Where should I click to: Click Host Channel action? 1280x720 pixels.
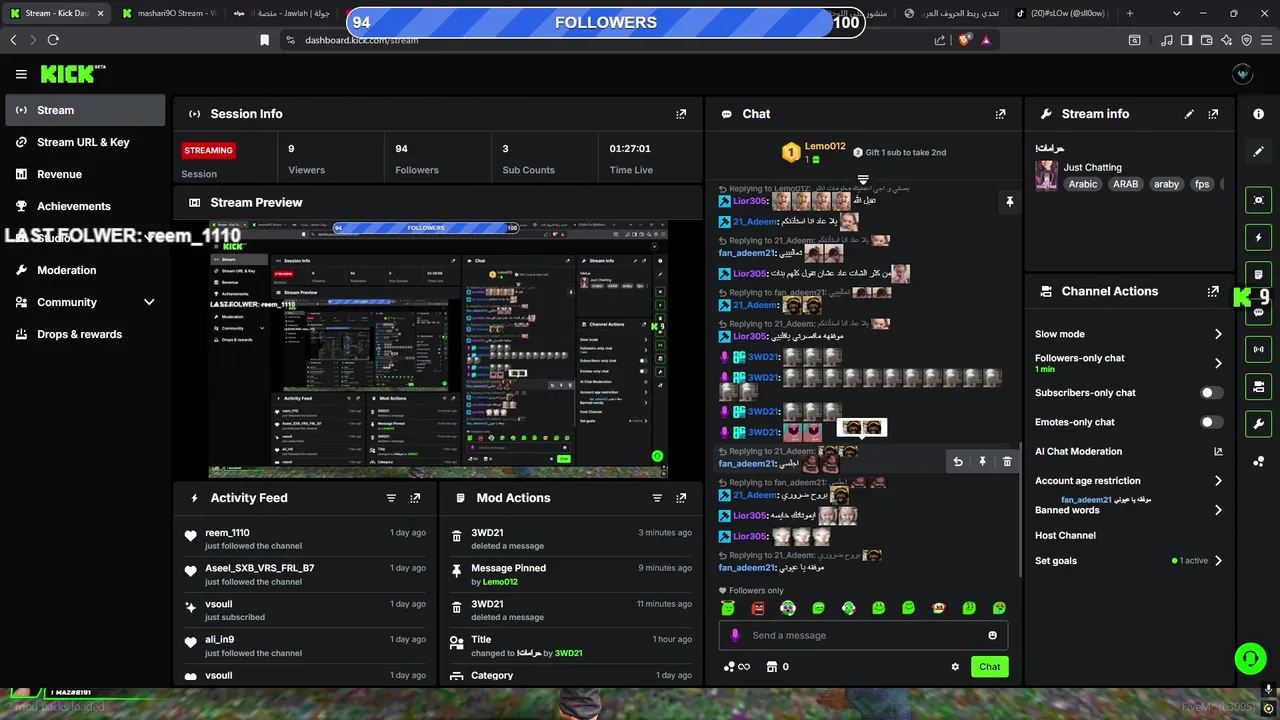pyautogui.click(x=1065, y=536)
